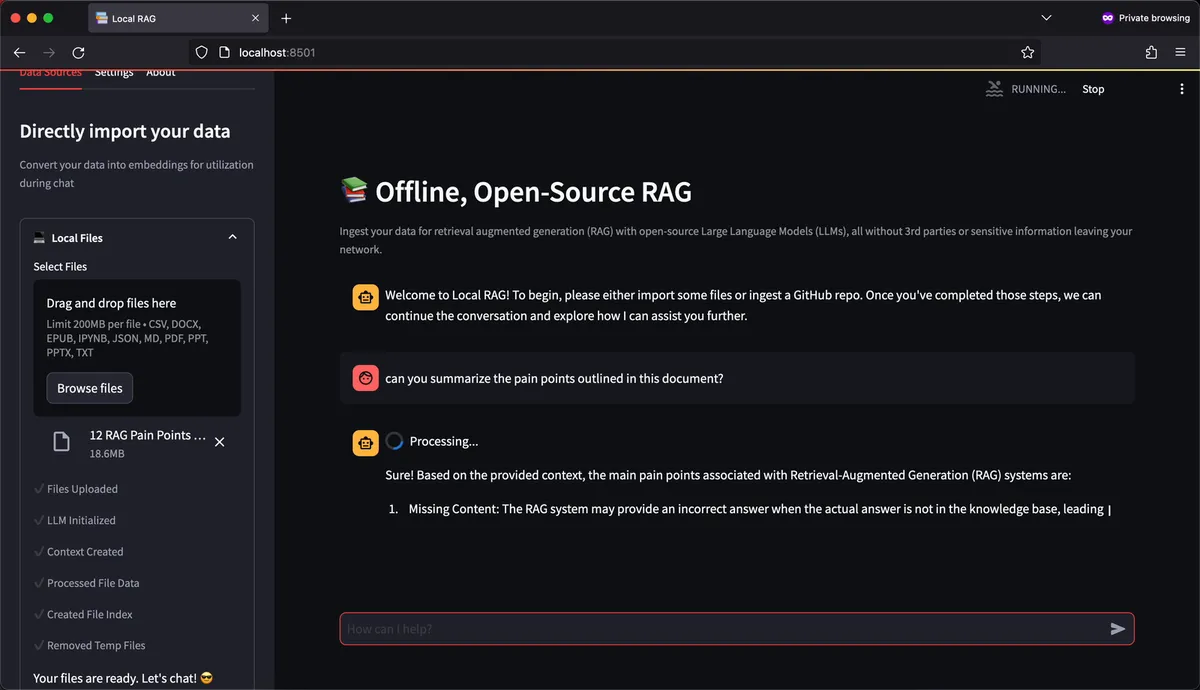This screenshot has height=690, width=1200.
Task: Open Streamlit's three-dot main menu
Action: (x=1181, y=89)
